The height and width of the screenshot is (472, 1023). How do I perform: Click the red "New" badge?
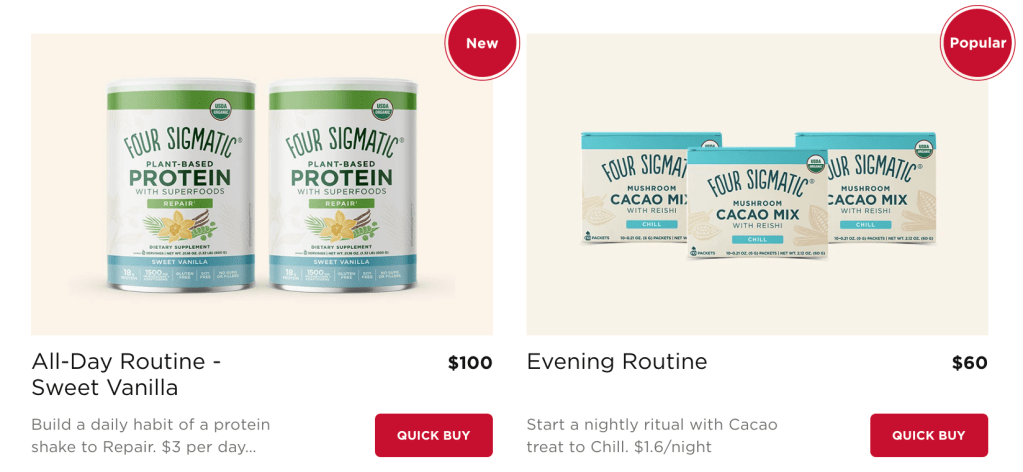click(482, 43)
